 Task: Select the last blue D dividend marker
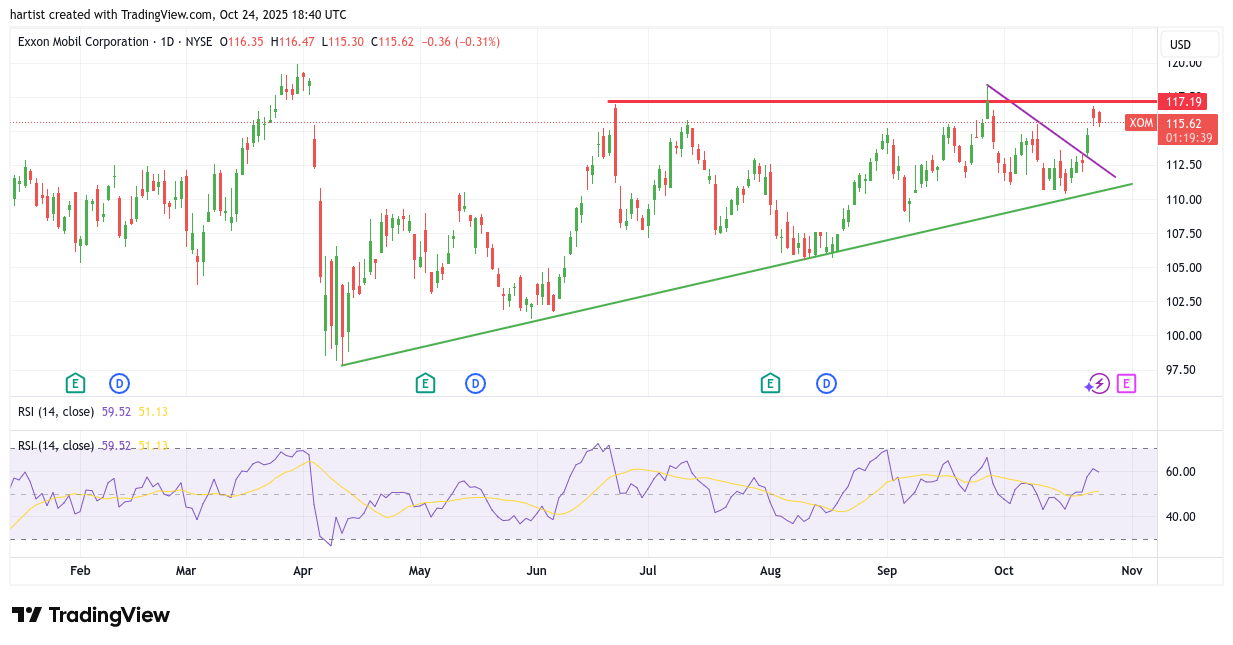(826, 383)
